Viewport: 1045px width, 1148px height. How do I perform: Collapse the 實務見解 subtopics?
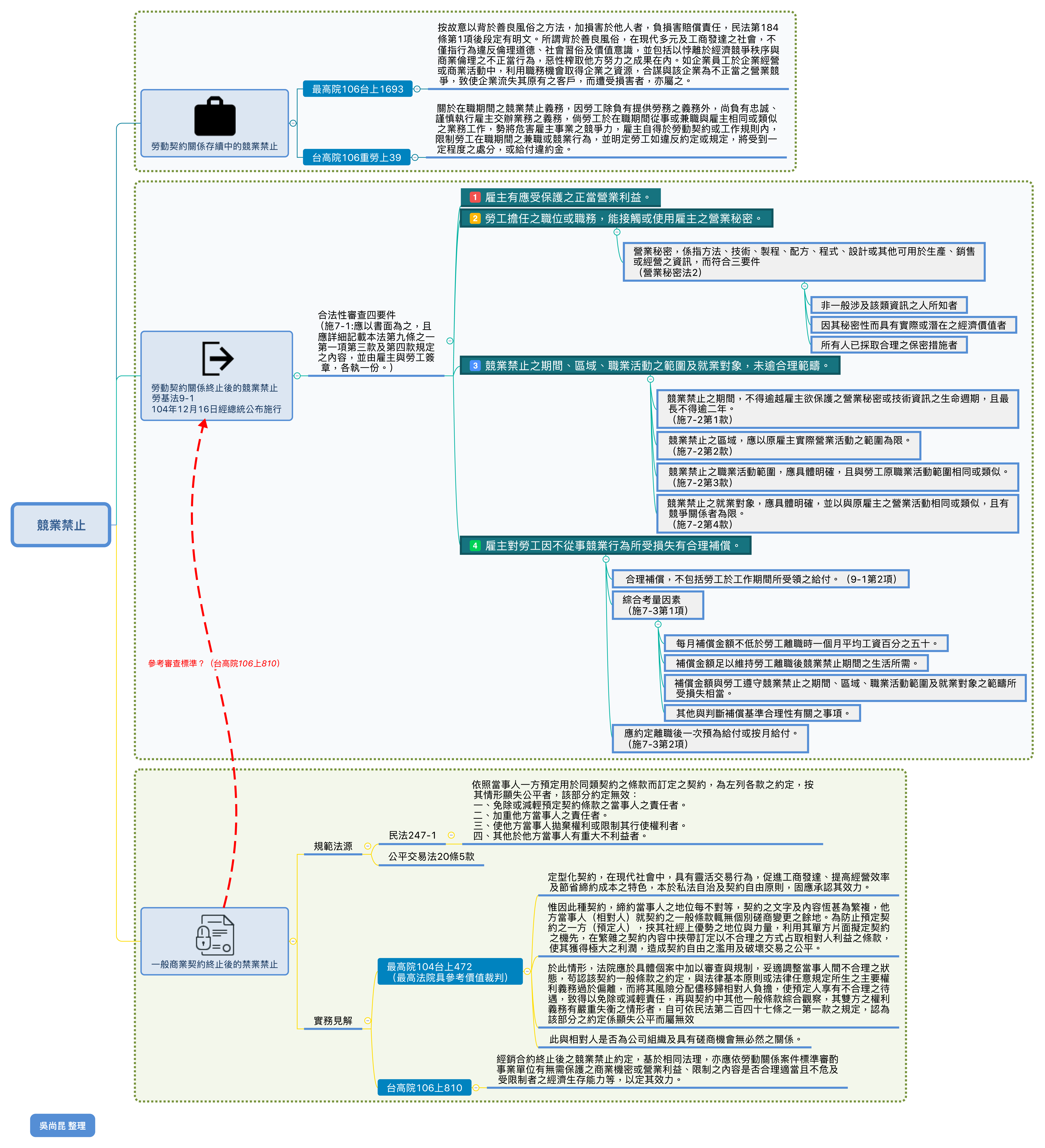pos(367,1020)
